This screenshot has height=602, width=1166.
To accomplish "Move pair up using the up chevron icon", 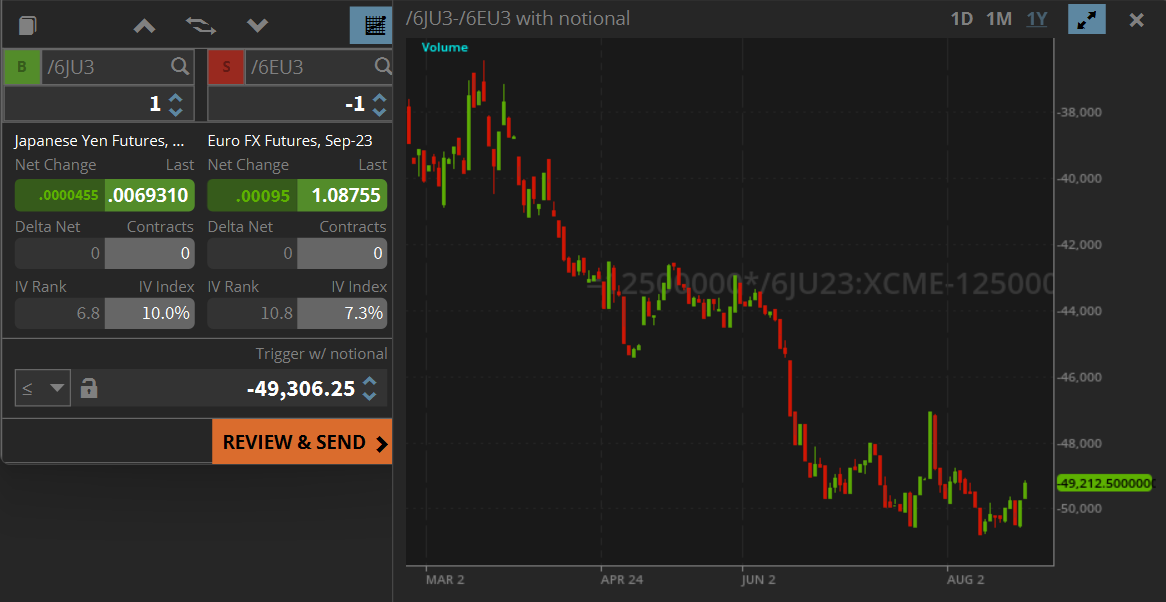I will tap(143, 25).
